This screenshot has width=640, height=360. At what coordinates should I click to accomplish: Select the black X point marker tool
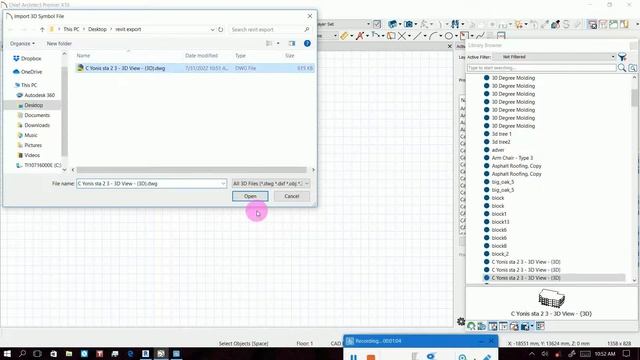pos(402,36)
